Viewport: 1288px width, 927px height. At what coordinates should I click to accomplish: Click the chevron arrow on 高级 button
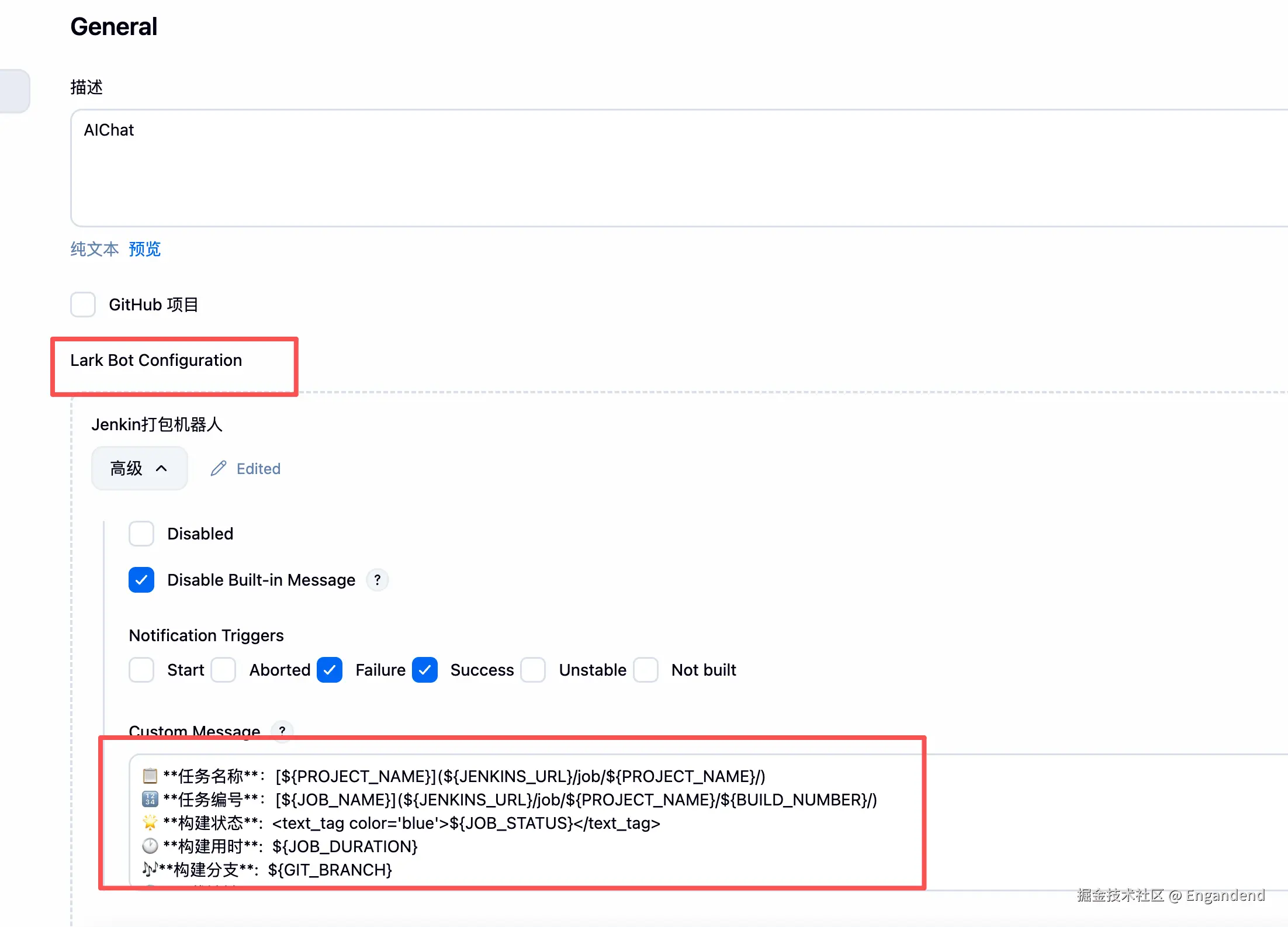coord(162,468)
